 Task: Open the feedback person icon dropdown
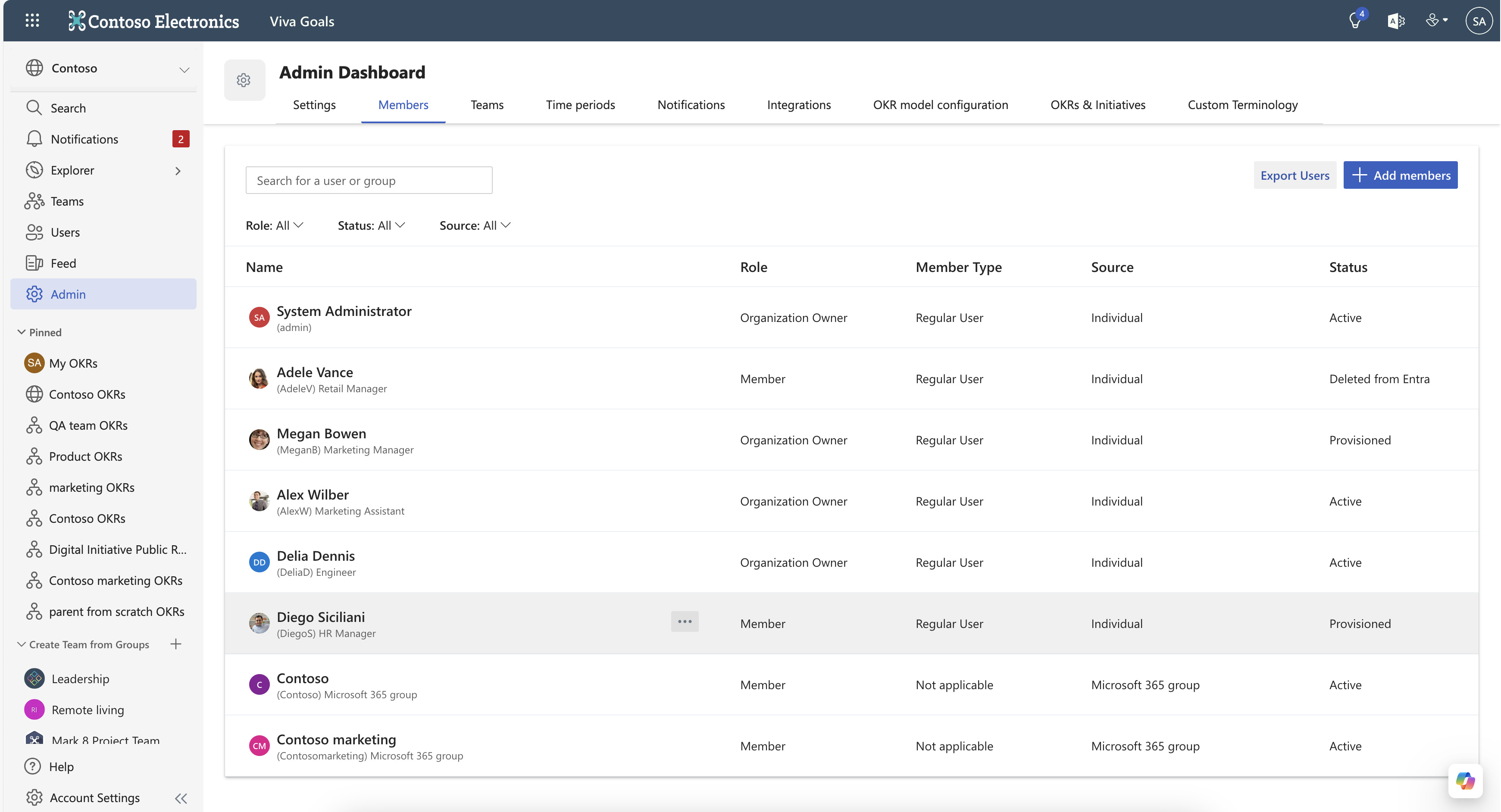point(1436,21)
